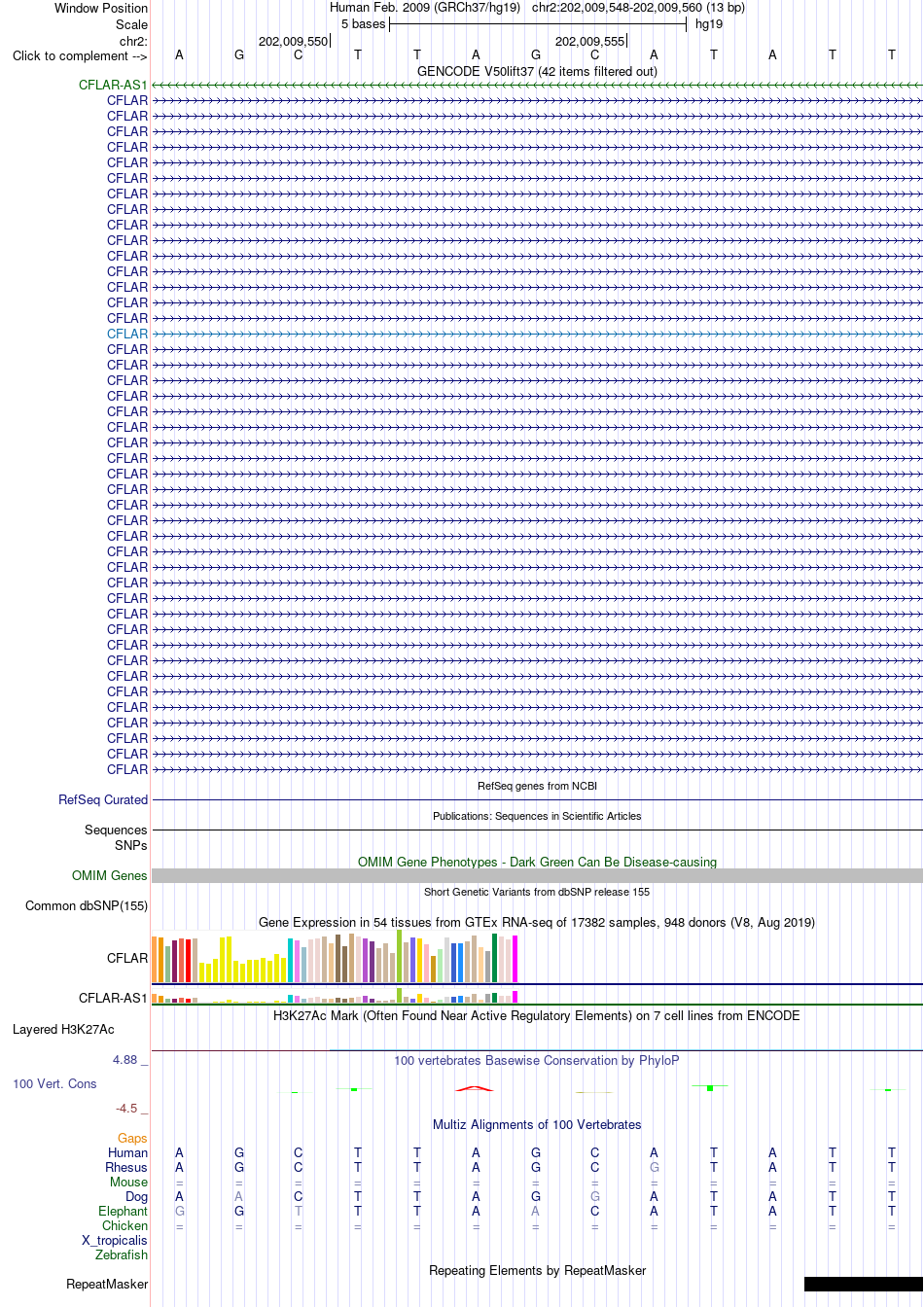Click the orange Gaps label
Image resolution: width=924 pixels, height=1307 pixels.
coord(132,1138)
